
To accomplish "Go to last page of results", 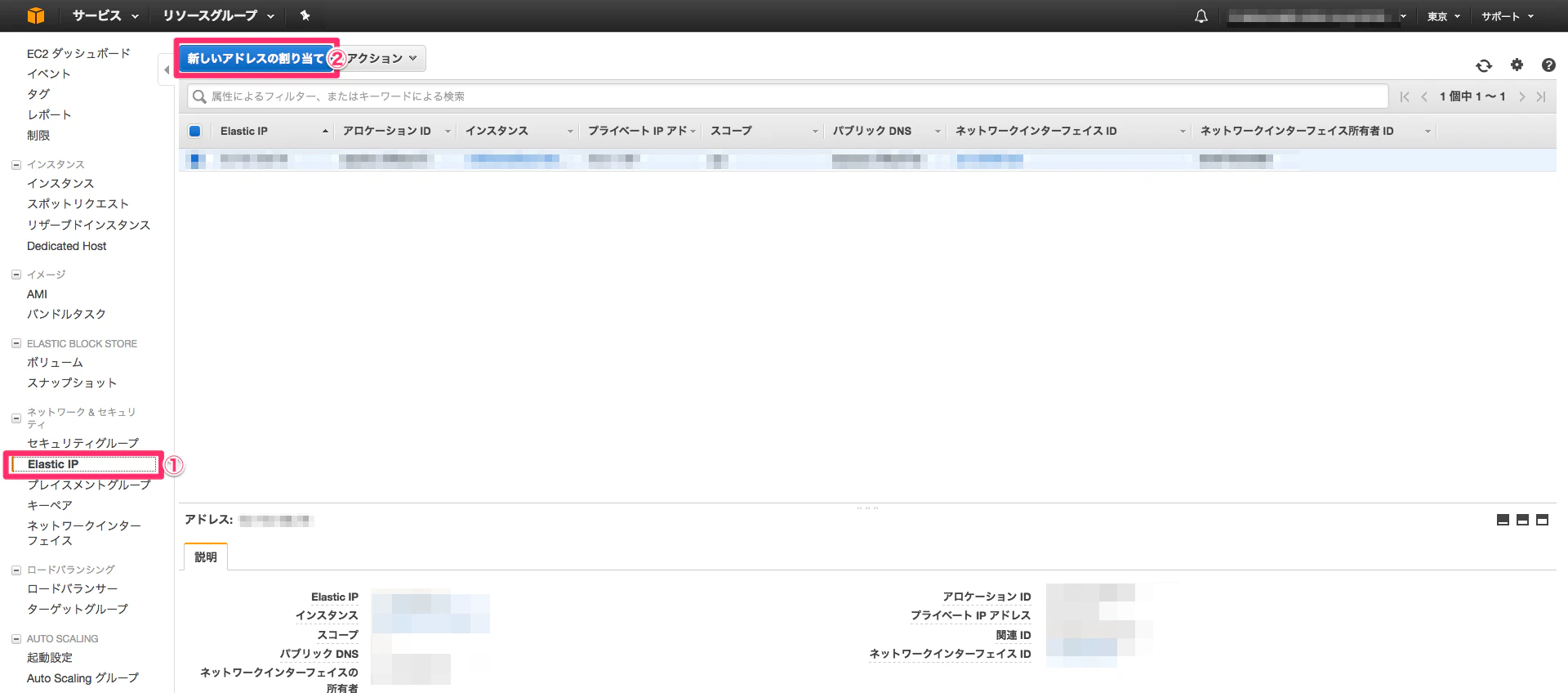I will (x=1541, y=96).
